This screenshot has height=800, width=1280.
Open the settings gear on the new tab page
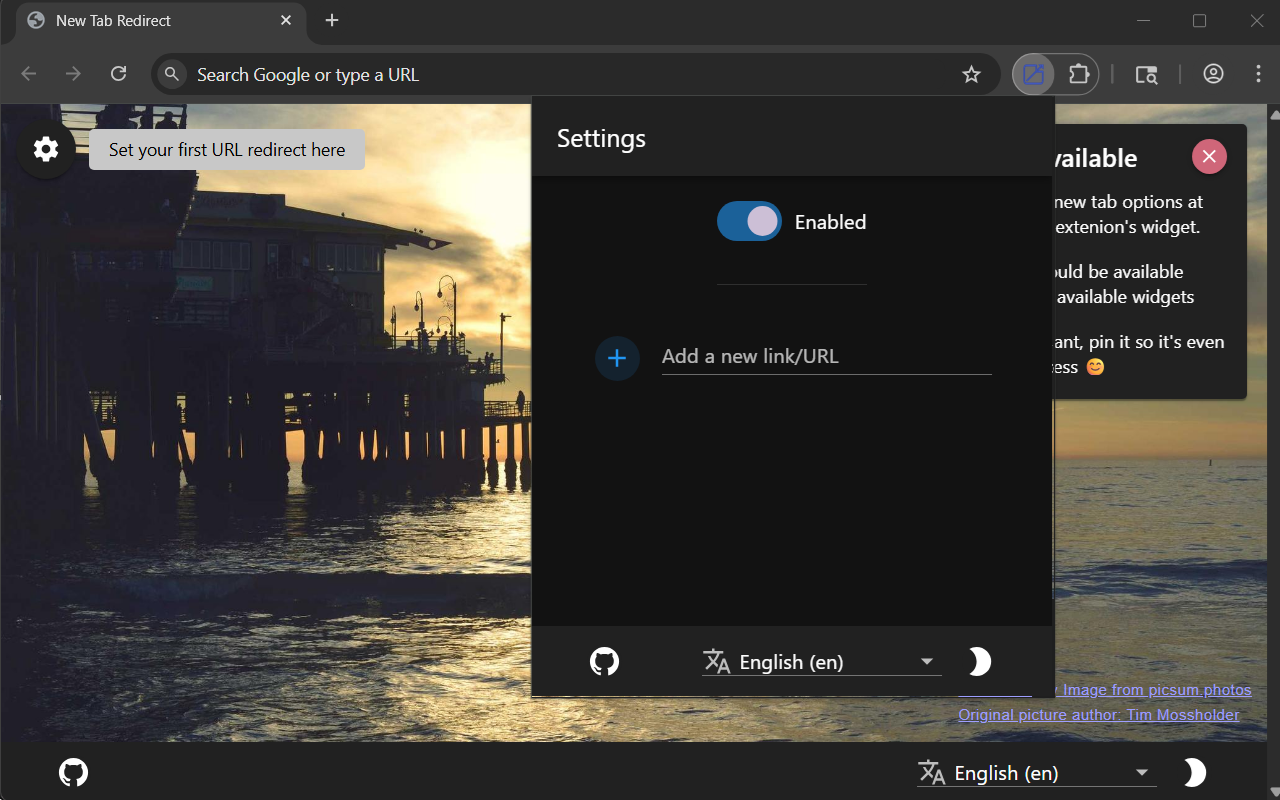45,148
